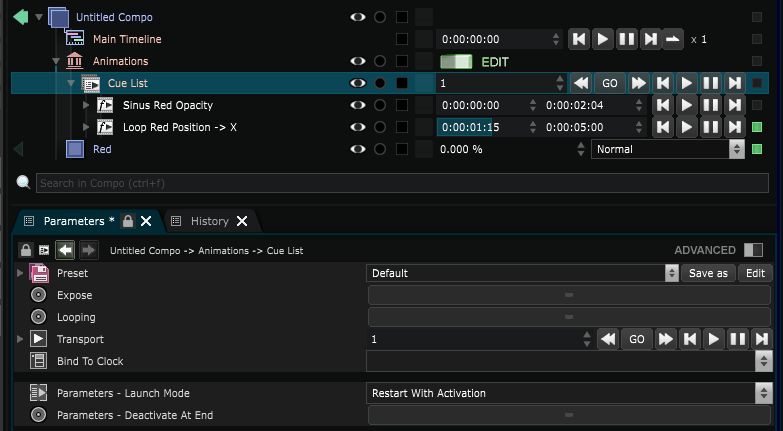This screenshot has height=431, width=783.
Task: Play the Main Timeline
Action: click(603, 39)
